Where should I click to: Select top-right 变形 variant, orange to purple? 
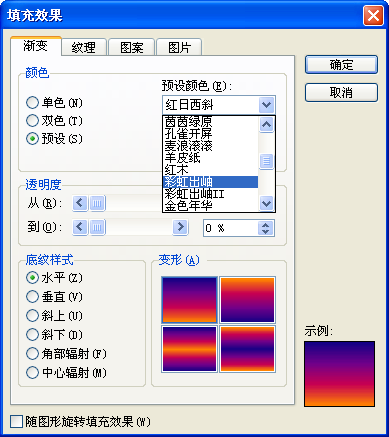(247, 300)
